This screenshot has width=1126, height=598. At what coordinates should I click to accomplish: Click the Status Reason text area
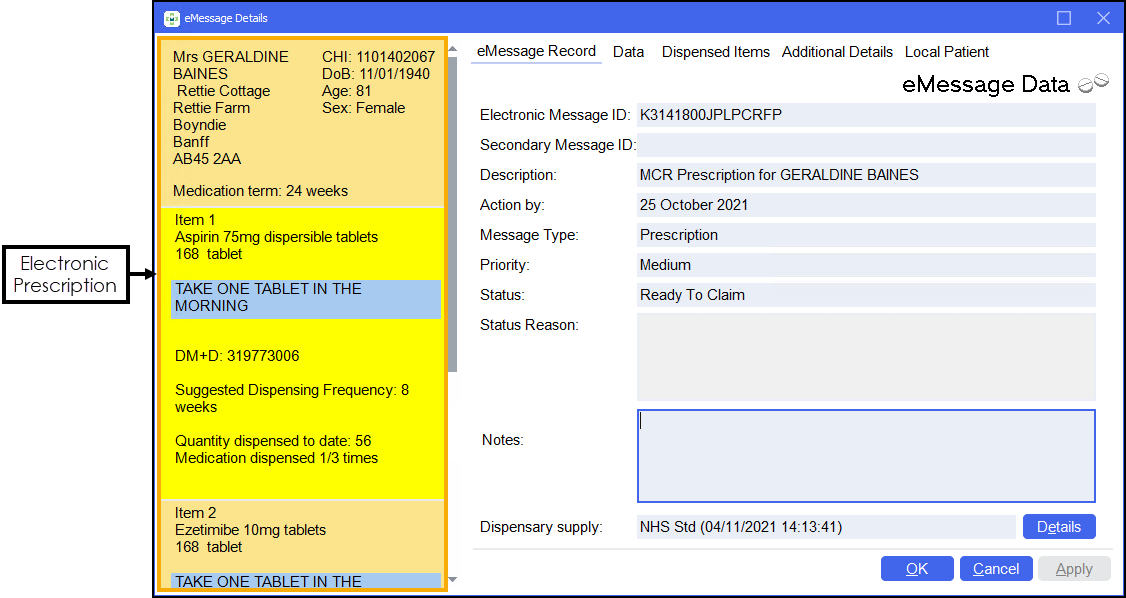866,357
